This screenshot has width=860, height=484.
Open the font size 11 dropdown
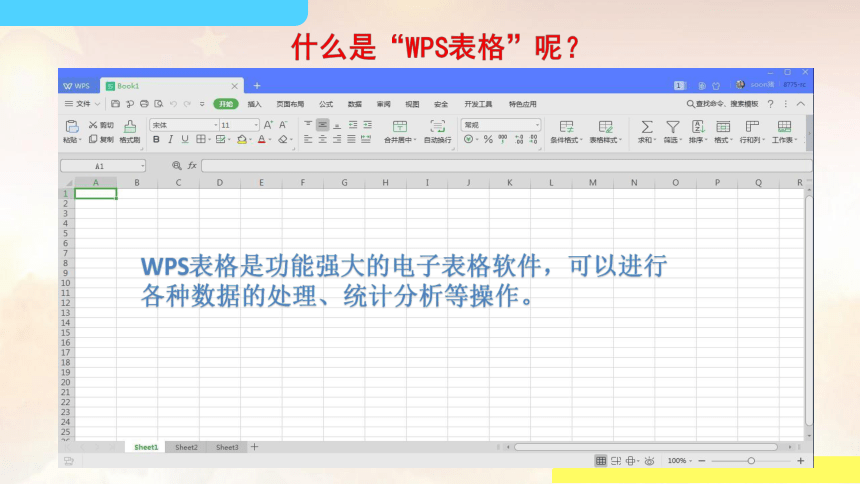coord(256,125)
